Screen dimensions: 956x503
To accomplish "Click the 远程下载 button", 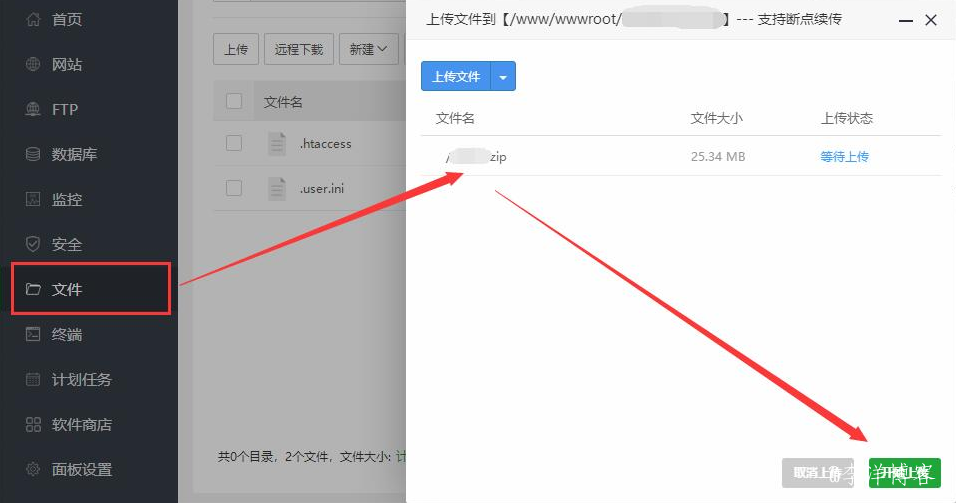I will (x=299, y=49).
